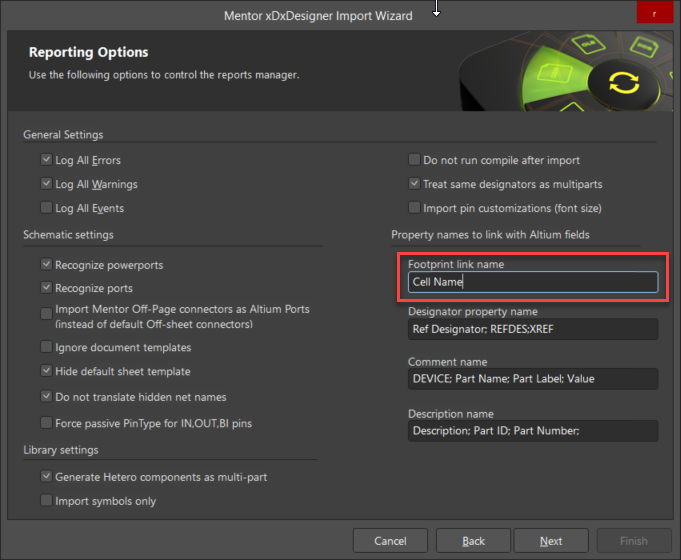Check Import symbols only
The height and width of the screenshot is (560, 681).
point(46,500)
